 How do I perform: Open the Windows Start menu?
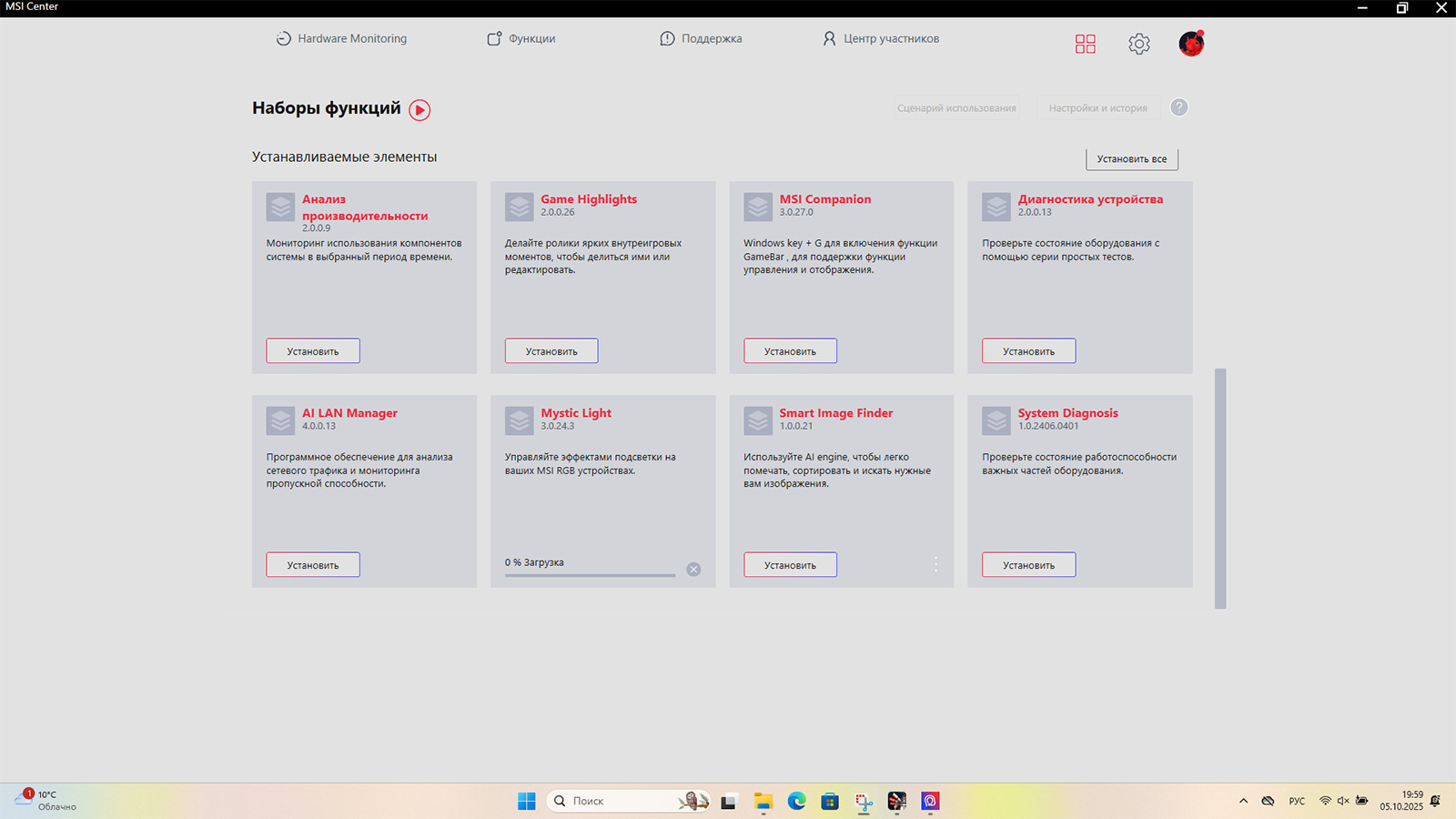[x=526, y=801]
